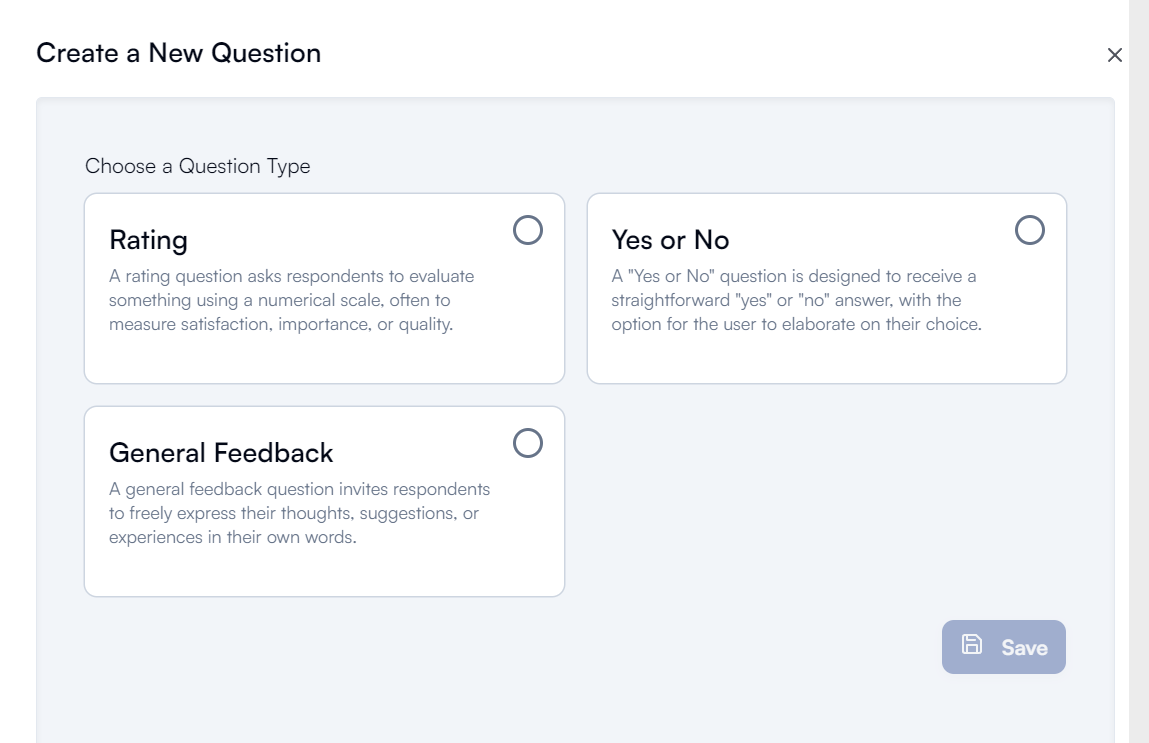Click blank space at bottom of General Feedback card
The height and width of the screenshot is (743, 1149).
pyautogui.click(x=325, y=572)
